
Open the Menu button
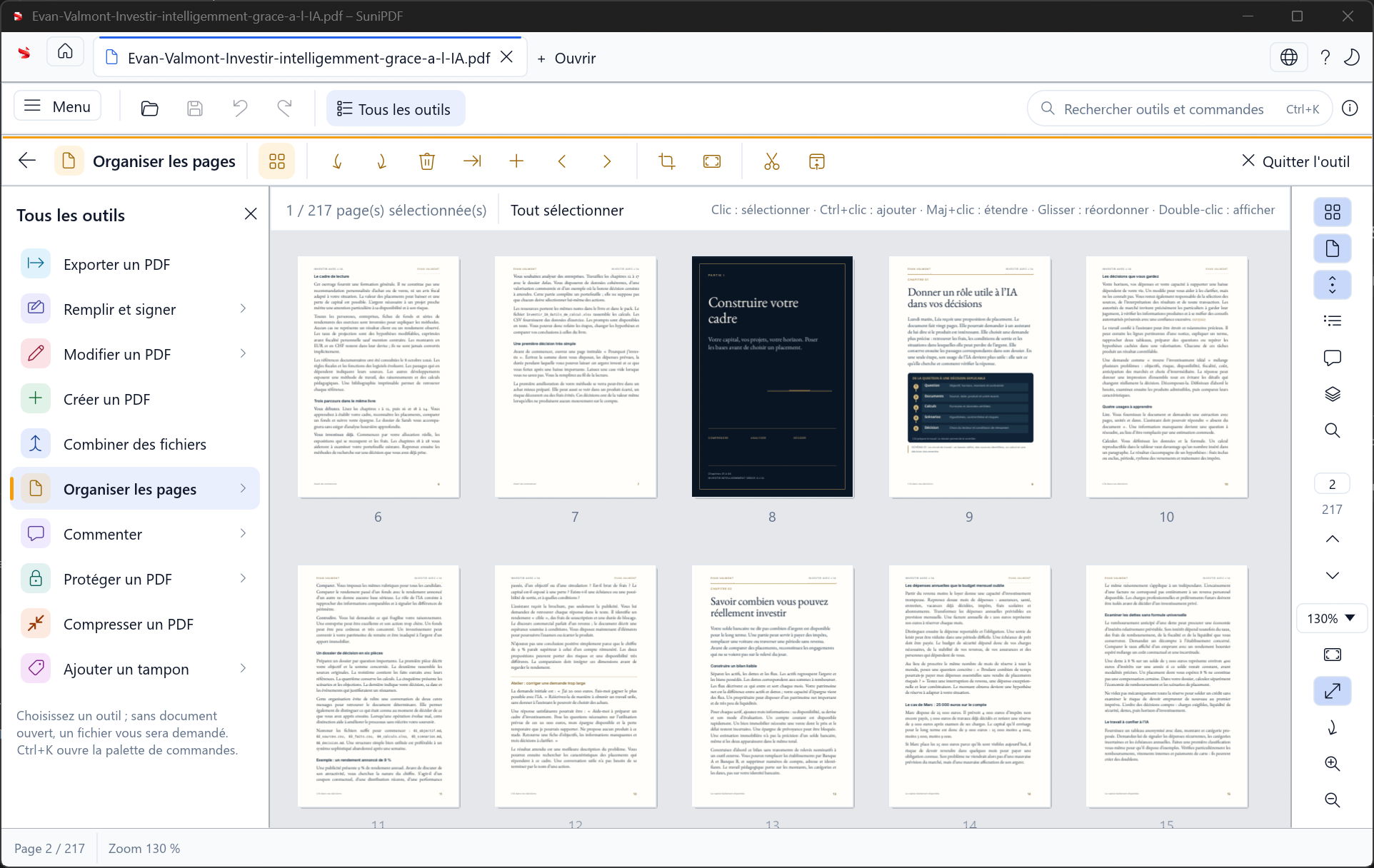pyautogui.click(x=58, y=106)
